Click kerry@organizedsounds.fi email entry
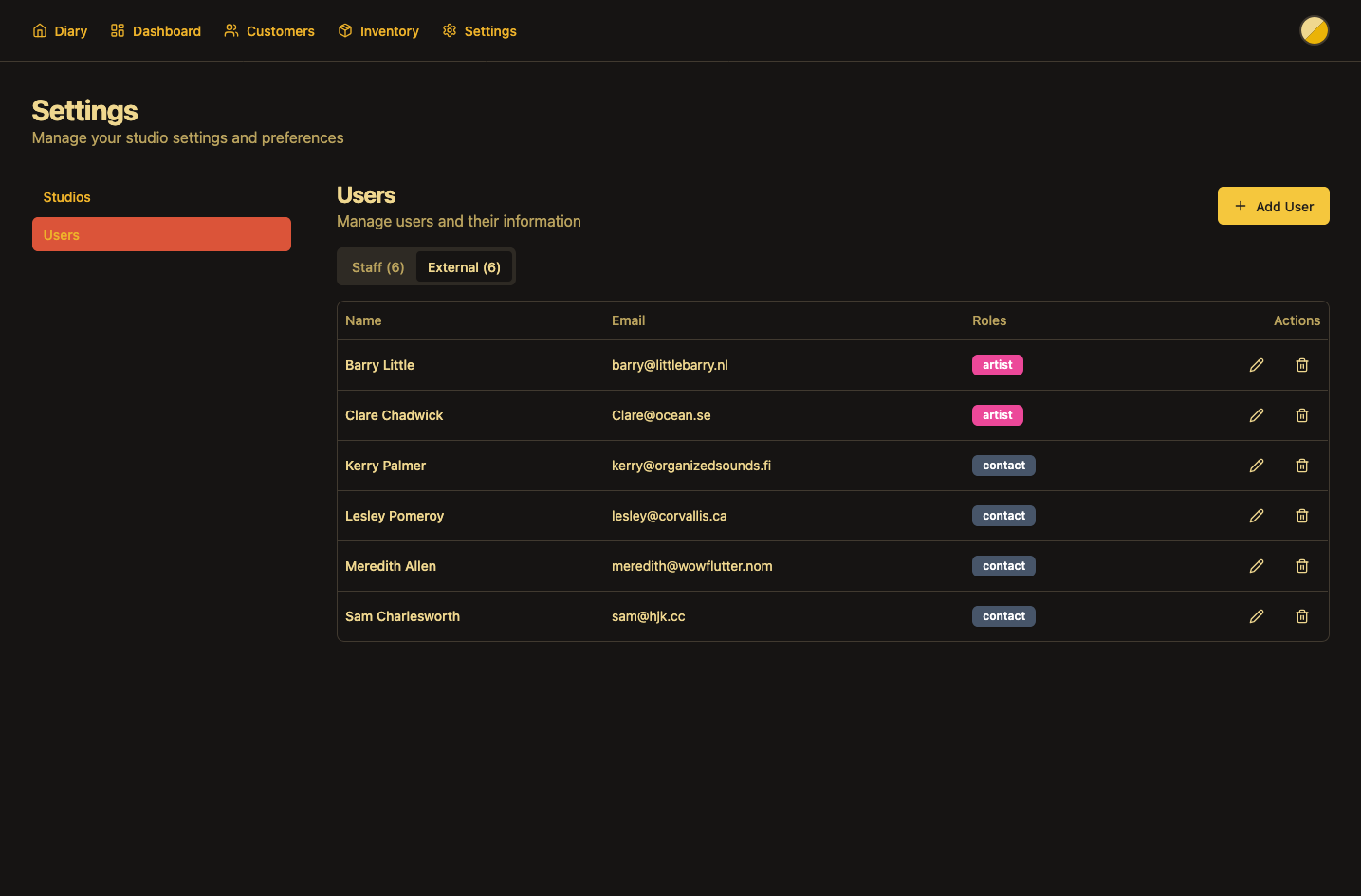Viewport: 1361px width, 896px height. pyautogui.click(x=691, y=466)
